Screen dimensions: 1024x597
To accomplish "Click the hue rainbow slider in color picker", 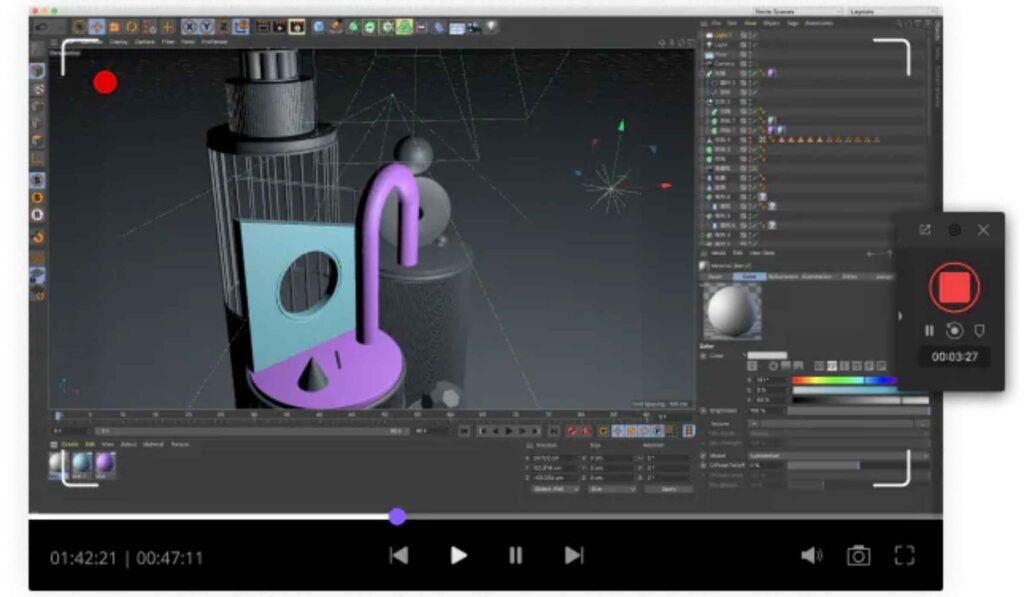I will click(x=844, y=380).
